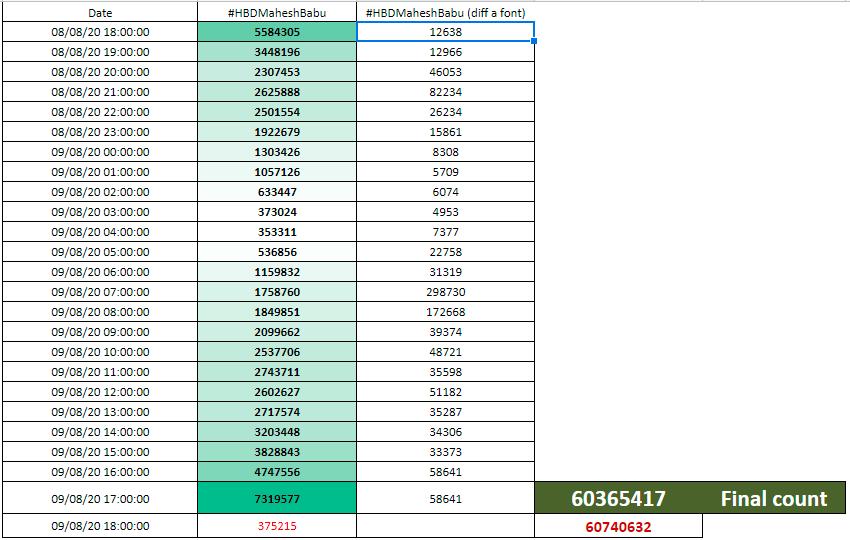This screenshot has width=850, height=540.
Task: Click cell containing 172668
Action: (x=445, y=312)
